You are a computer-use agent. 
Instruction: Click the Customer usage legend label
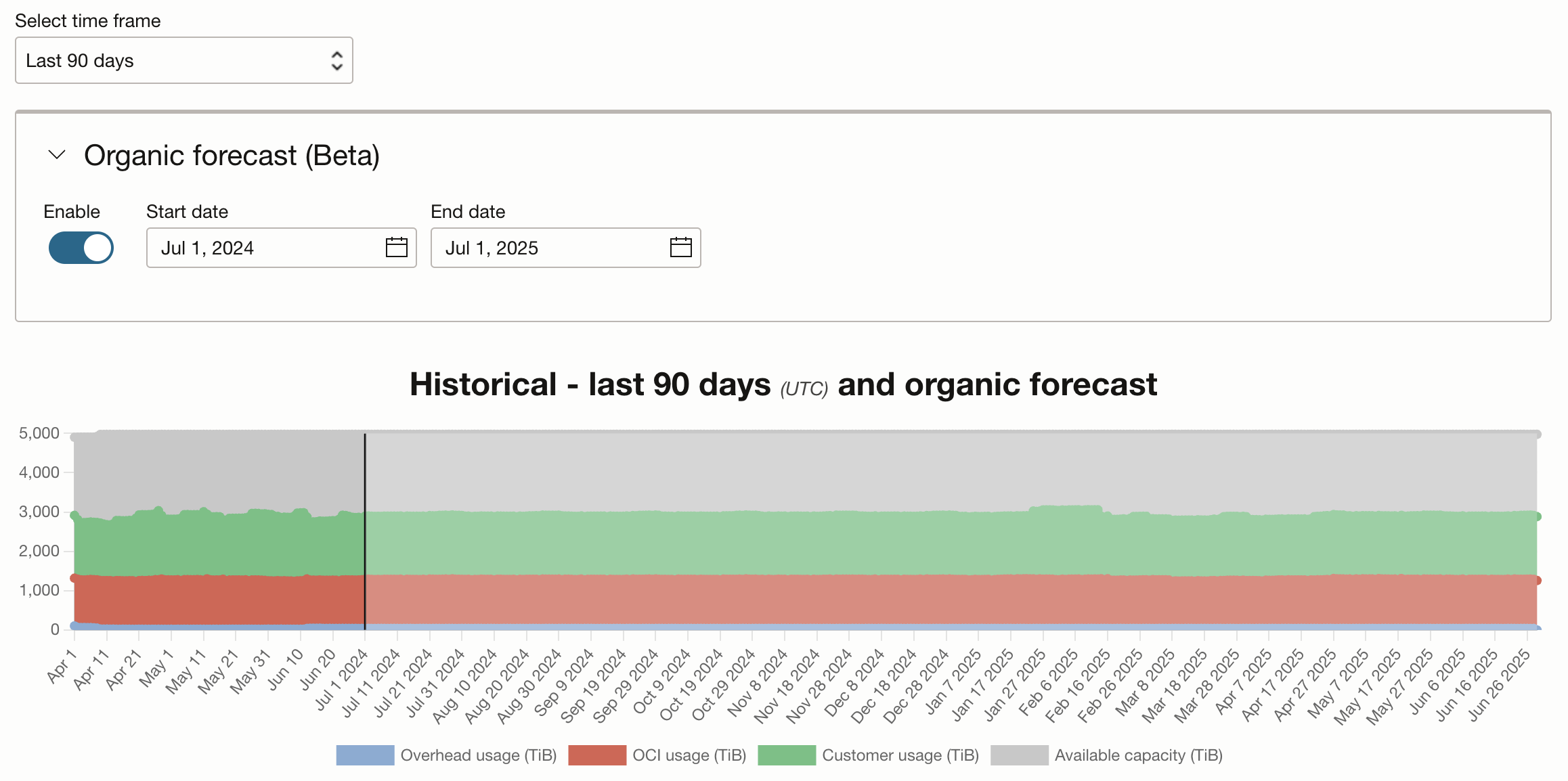point(900,755)
